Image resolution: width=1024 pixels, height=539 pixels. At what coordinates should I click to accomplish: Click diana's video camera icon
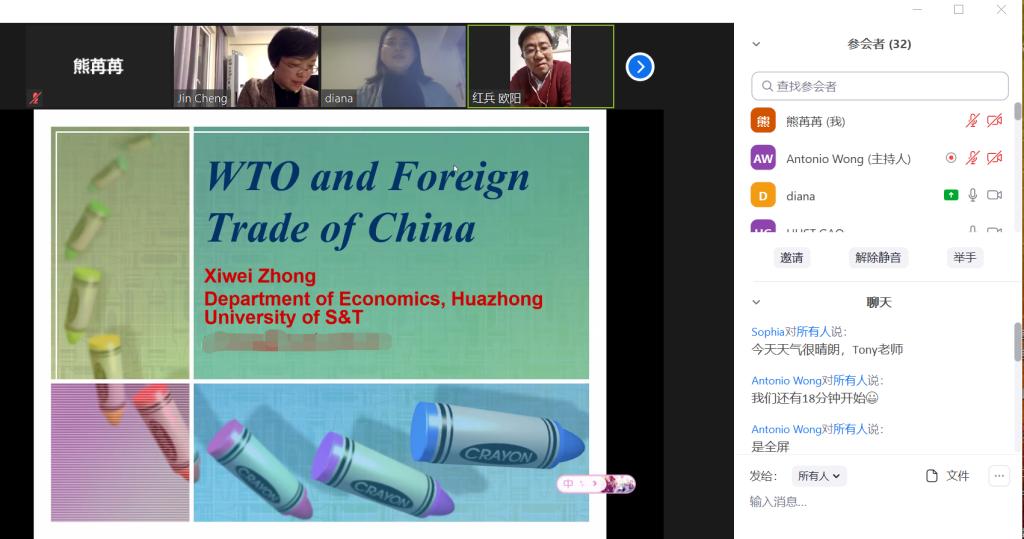click(994, 195)
